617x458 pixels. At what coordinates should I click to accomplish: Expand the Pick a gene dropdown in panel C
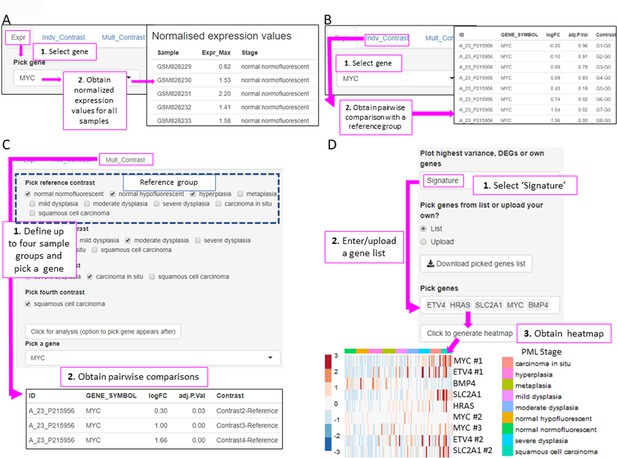pyautogui.click(x=153, y=358)
